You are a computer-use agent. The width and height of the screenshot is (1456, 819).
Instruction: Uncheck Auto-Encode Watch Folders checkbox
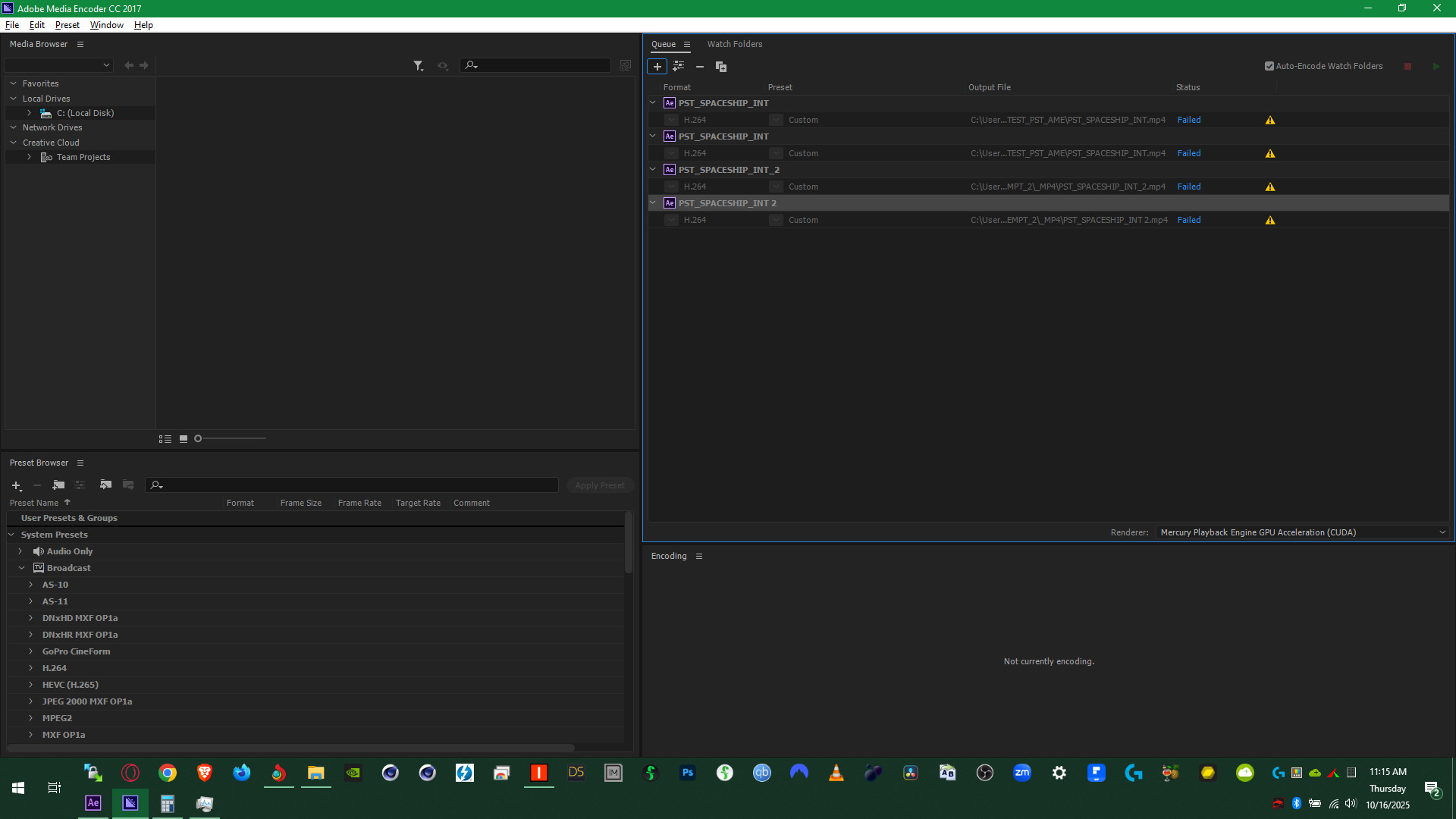click(1269, 66)
